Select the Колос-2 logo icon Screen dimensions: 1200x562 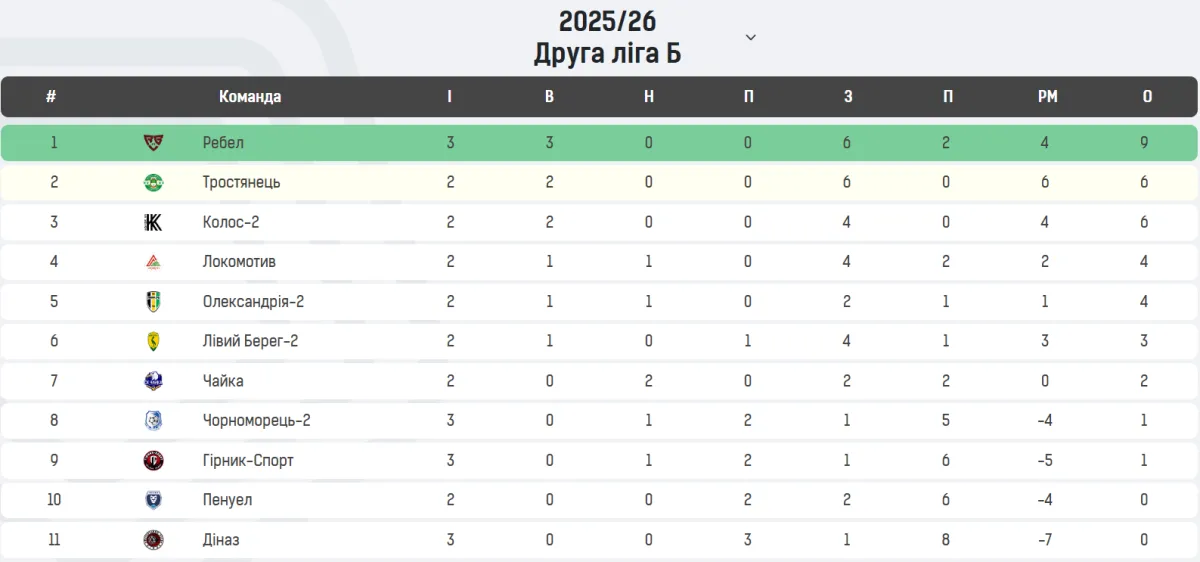[153, 222]
